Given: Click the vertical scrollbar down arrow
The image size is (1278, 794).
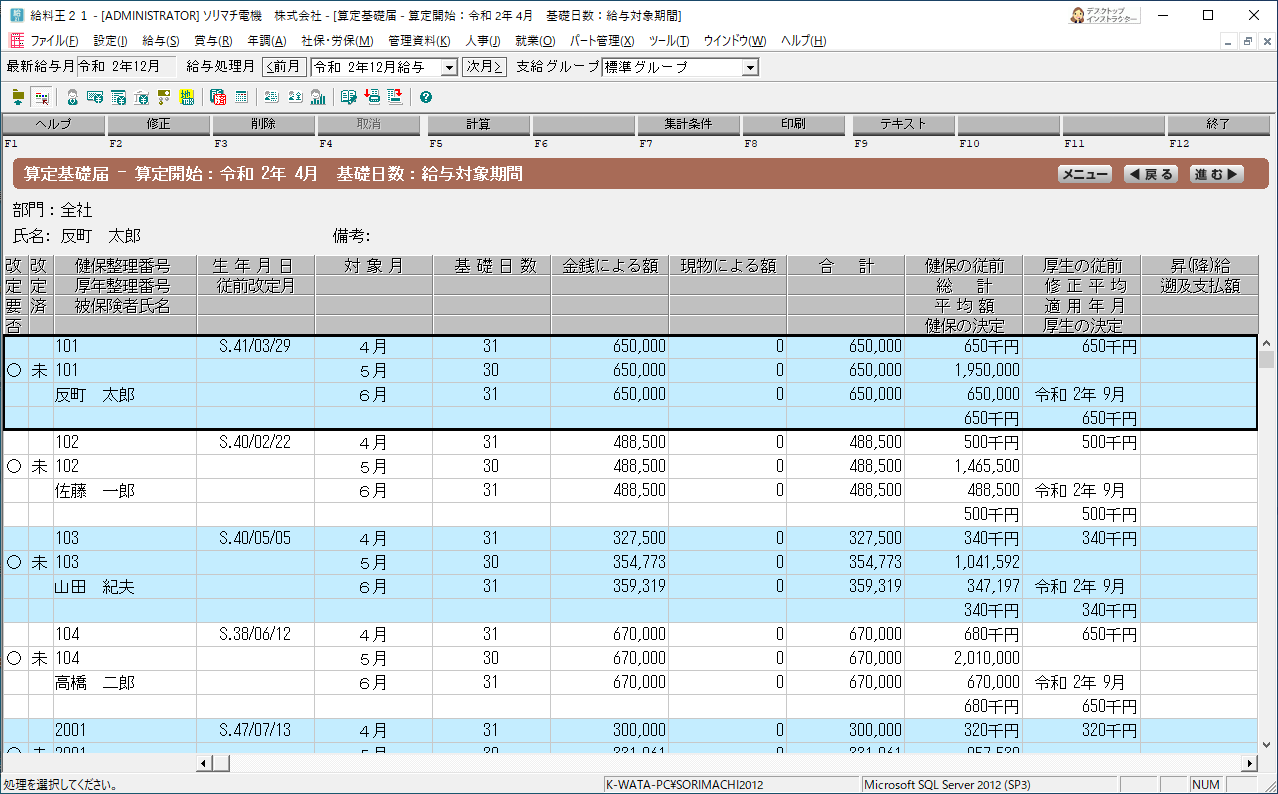Looking at the screenshot, I should (1267, 746).
